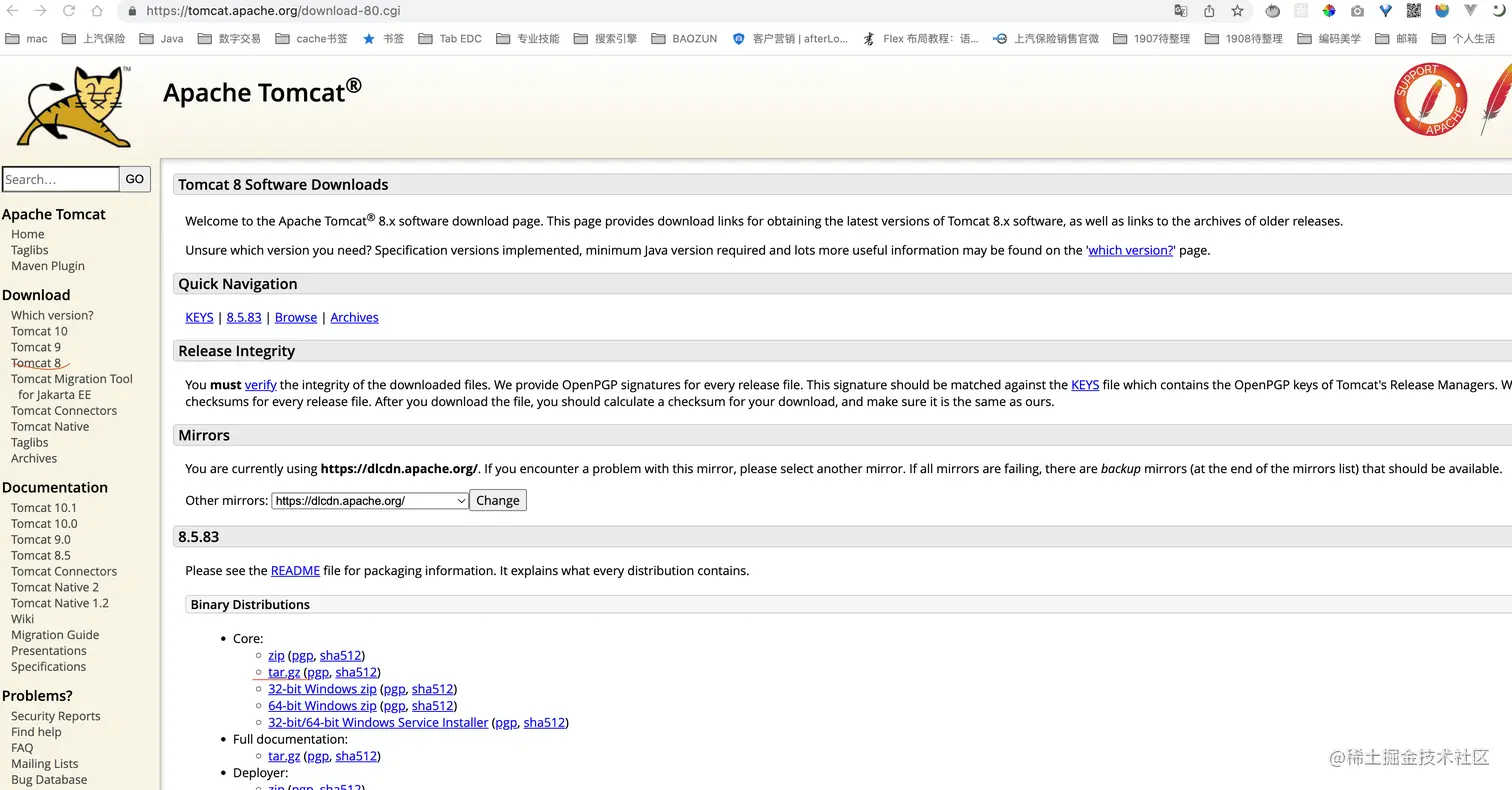The height and width of the screenshot is (790, 1512).
Task: Open the KEYS link in Quick Navigation
Action: coord(199,317)
